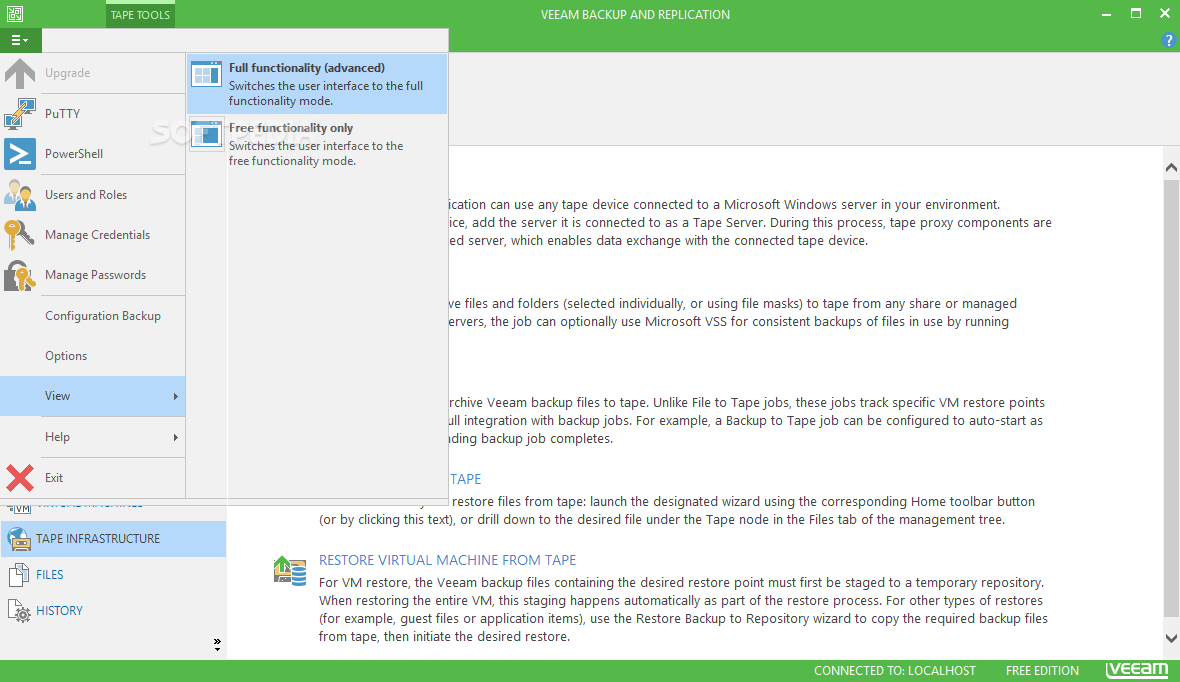This screenshot has width=1180, height=682.
Task: Open the Files navigation pane
Action: tap(114, 575)
